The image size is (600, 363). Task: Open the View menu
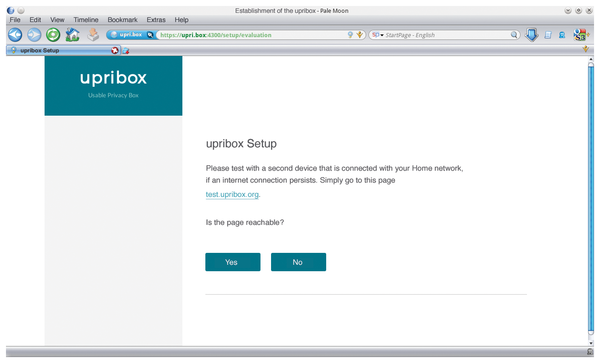coord(57,20)
